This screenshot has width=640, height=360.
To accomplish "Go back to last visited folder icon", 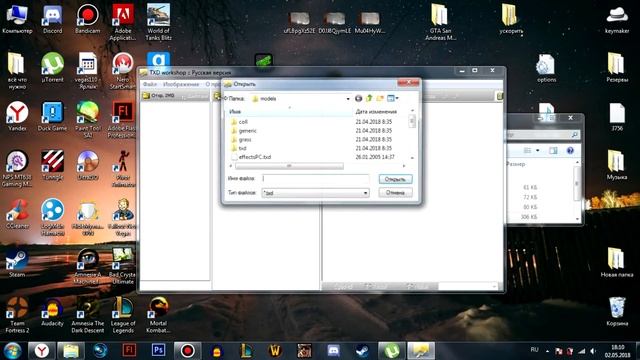I will click(358, 98).
